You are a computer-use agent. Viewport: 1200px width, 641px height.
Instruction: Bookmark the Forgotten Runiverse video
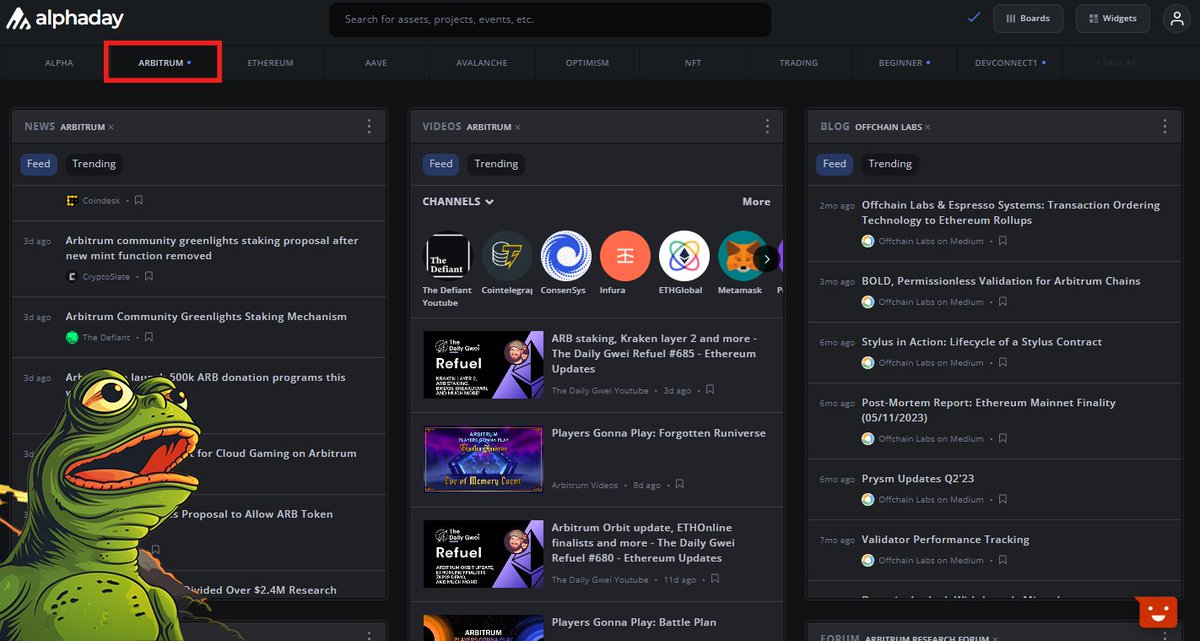(x=679, y=484)
